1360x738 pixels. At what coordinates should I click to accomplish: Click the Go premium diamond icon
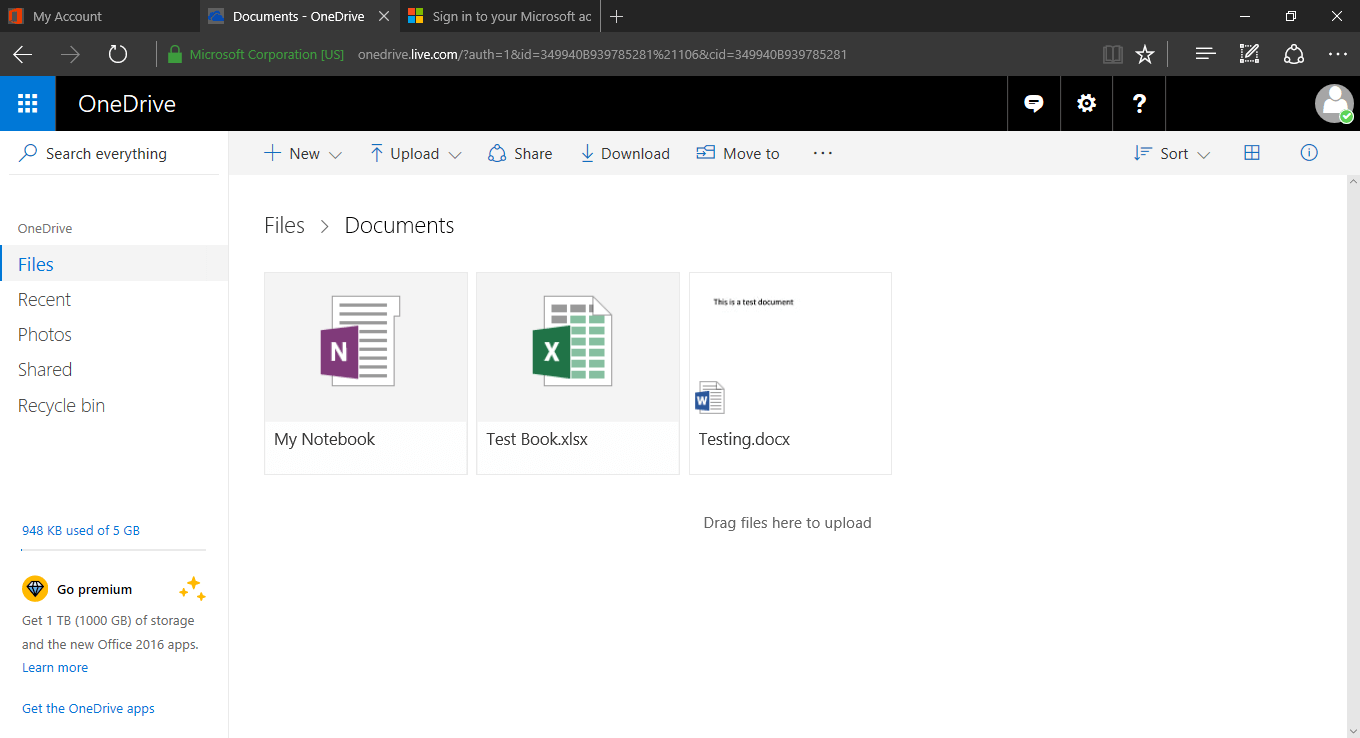click(35, 588)
